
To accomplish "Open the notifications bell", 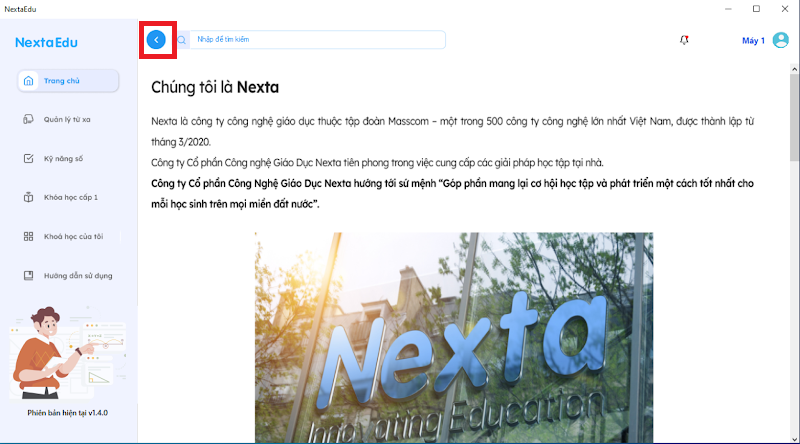I will tap(684, 40).
